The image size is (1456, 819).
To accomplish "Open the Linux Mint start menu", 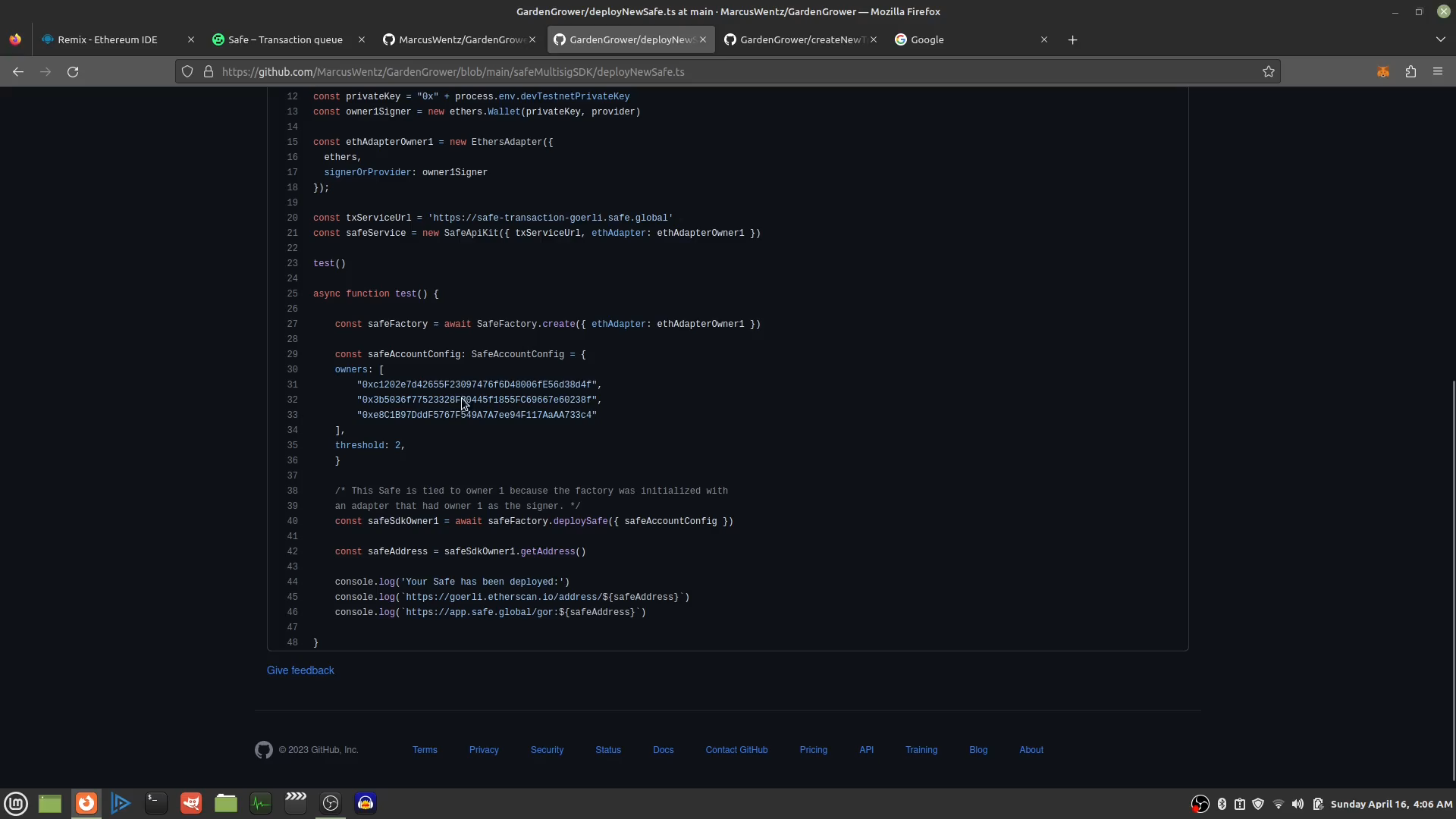I will pyautogui.click(x=16, y=803).
